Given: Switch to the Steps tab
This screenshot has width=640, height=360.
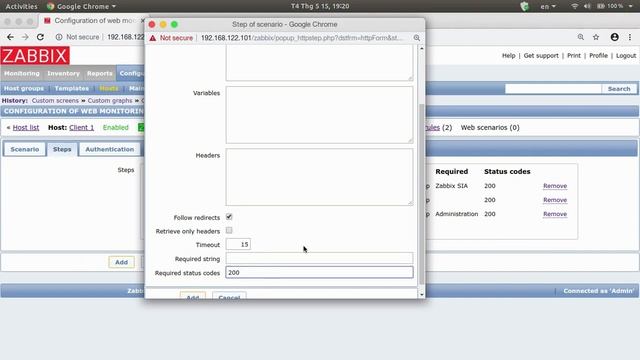Looking at the screenshot, I should 62,149.
